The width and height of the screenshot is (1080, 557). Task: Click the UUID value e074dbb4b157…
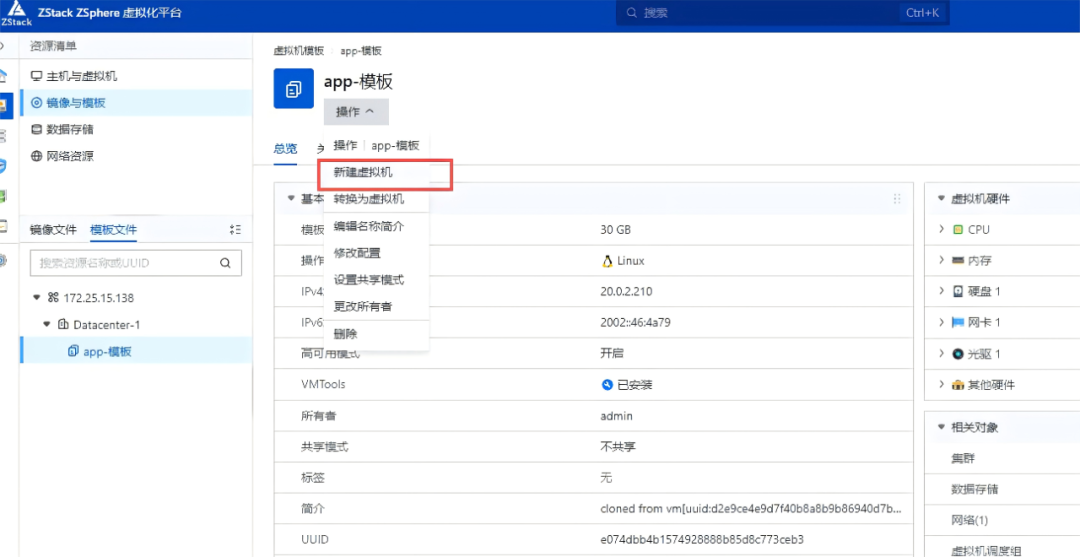(702, 538)
